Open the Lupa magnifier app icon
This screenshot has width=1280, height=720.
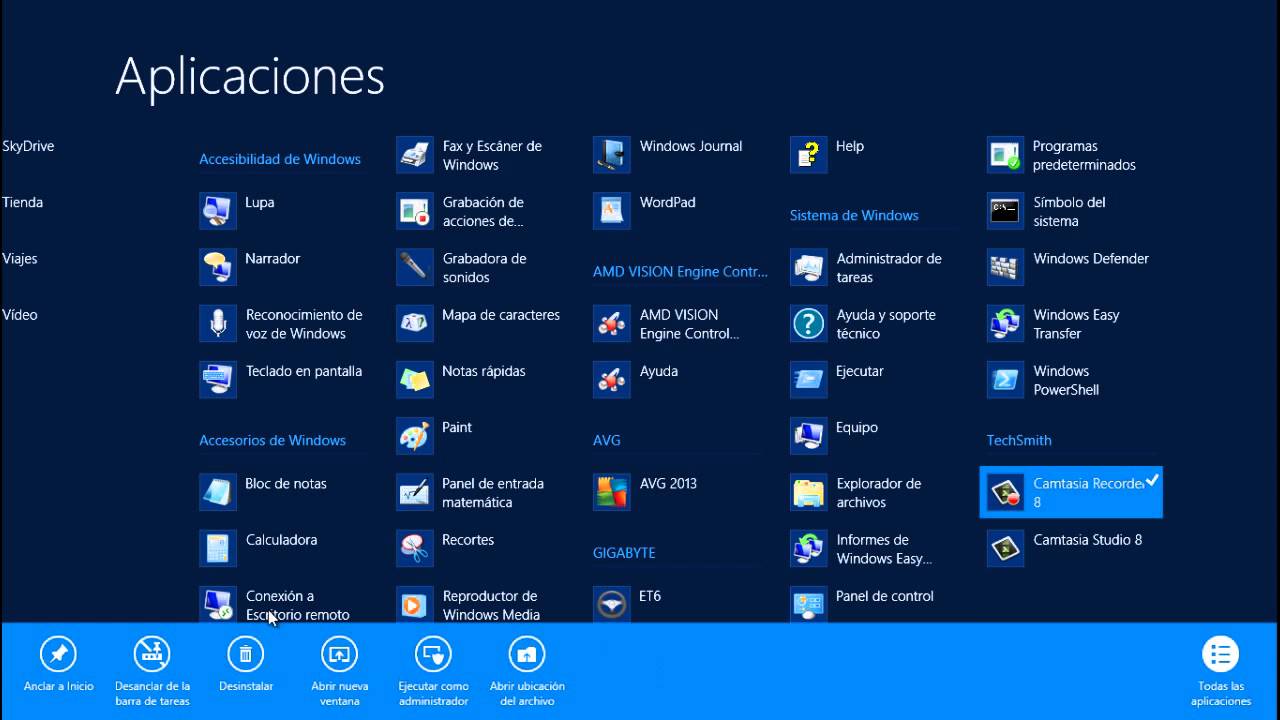(x=218, y=211)
